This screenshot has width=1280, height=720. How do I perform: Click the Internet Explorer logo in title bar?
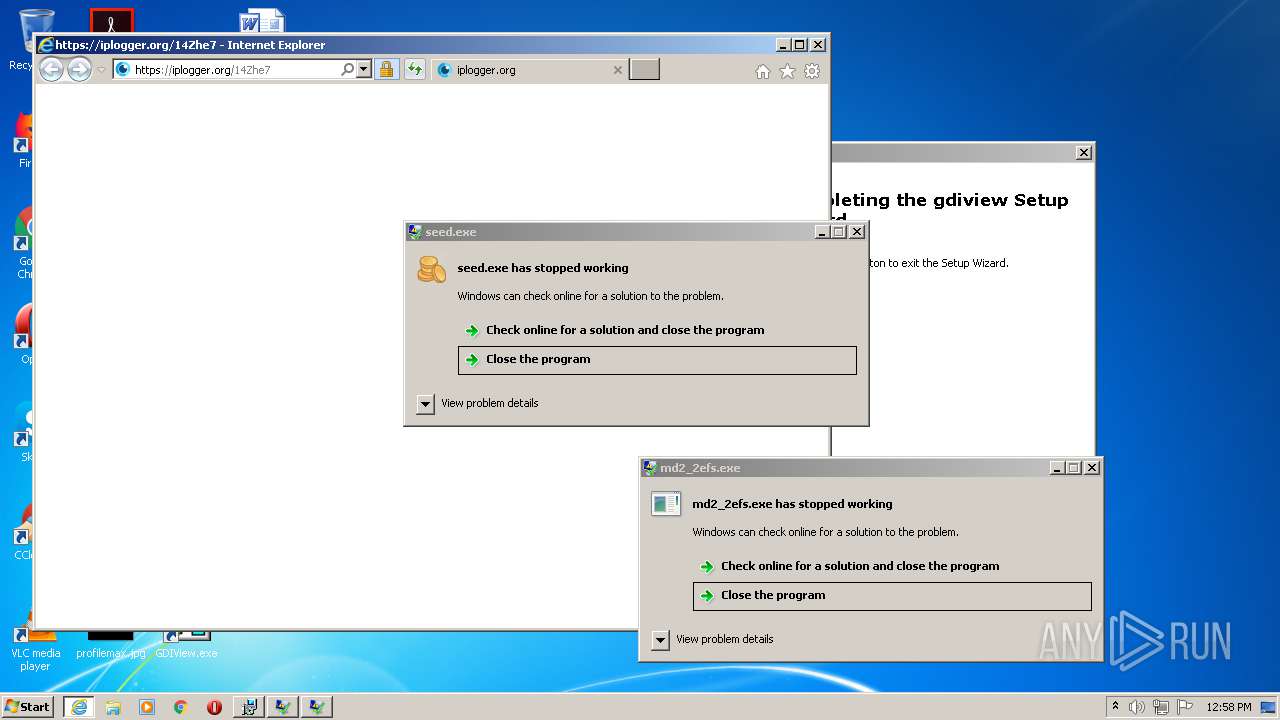[45, 45]
